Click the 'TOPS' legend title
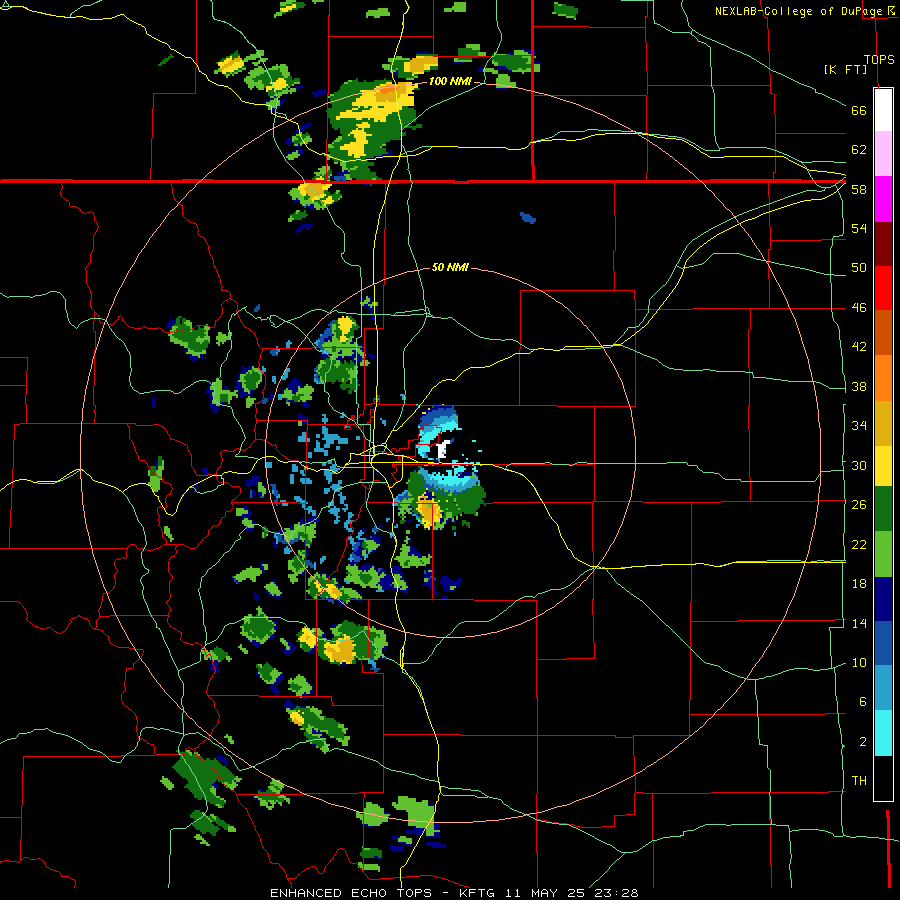The width and height of the screenshot is (900, 900). click(x=879, y=59)
